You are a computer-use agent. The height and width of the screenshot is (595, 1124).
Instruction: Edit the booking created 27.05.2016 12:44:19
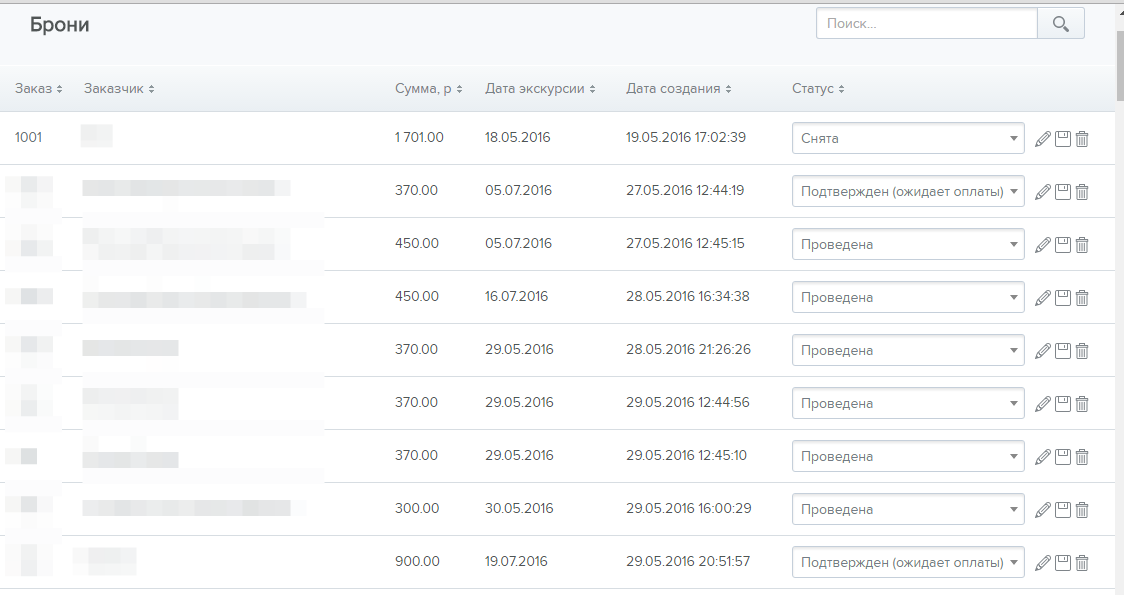1043,192
